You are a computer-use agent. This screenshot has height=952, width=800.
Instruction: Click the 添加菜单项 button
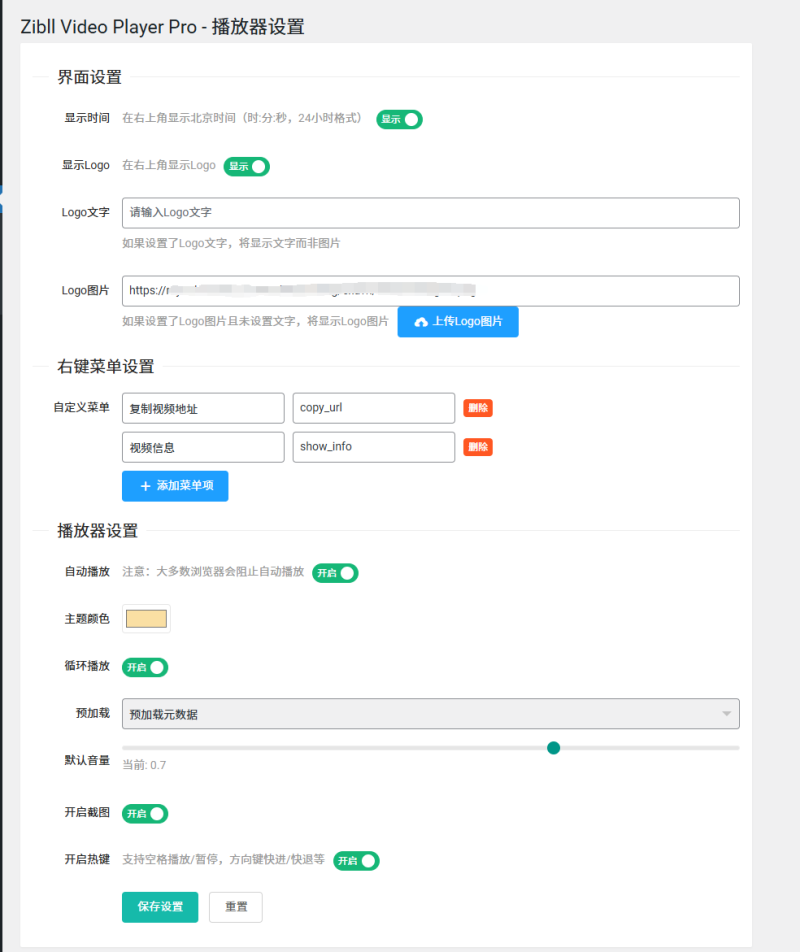coord(175,486)
